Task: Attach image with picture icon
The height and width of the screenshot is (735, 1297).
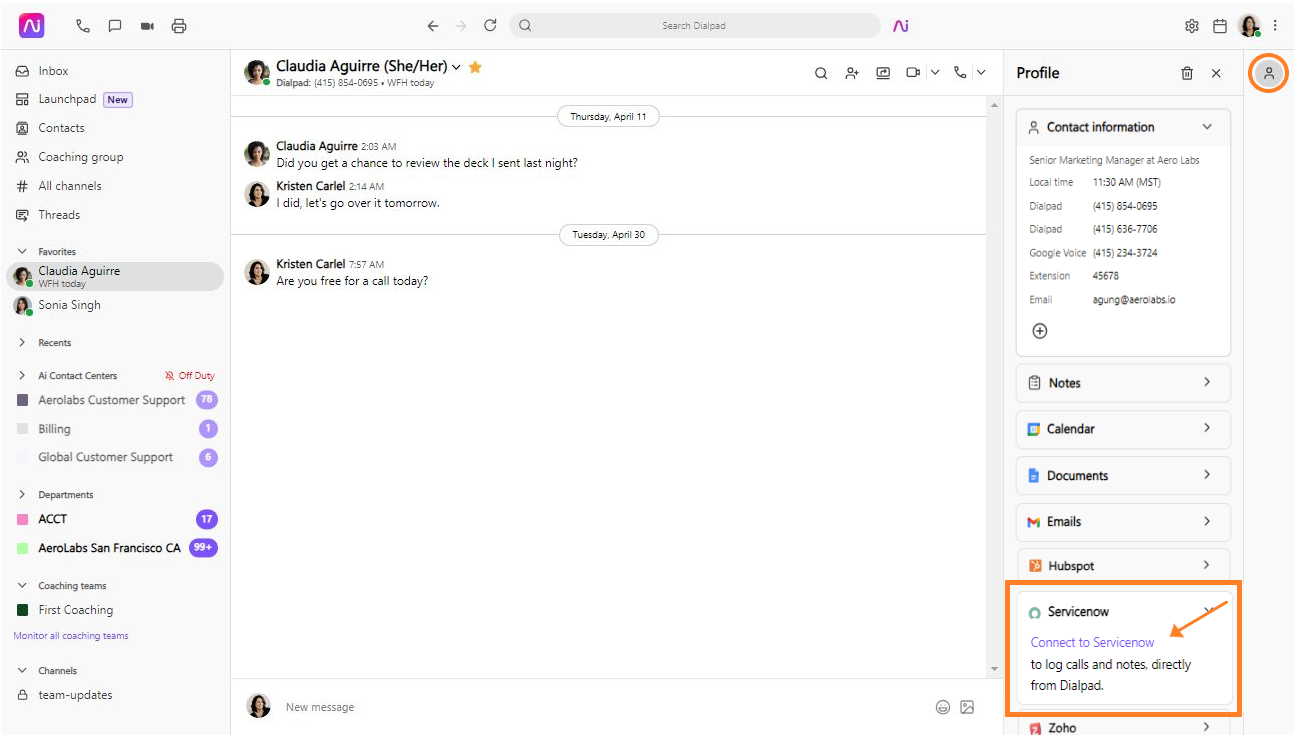Action: coord(967,707)
